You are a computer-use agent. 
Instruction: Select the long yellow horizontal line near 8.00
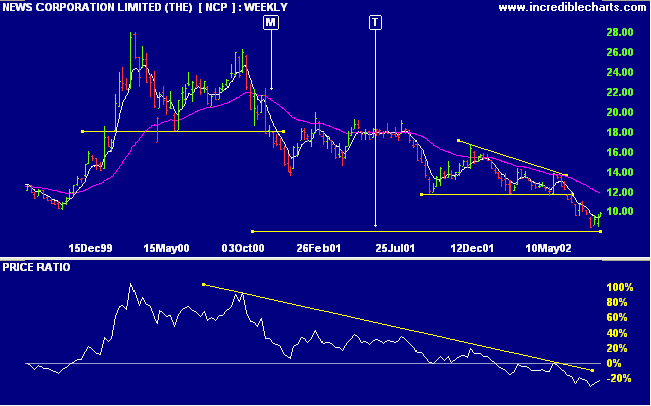point(426,231)
